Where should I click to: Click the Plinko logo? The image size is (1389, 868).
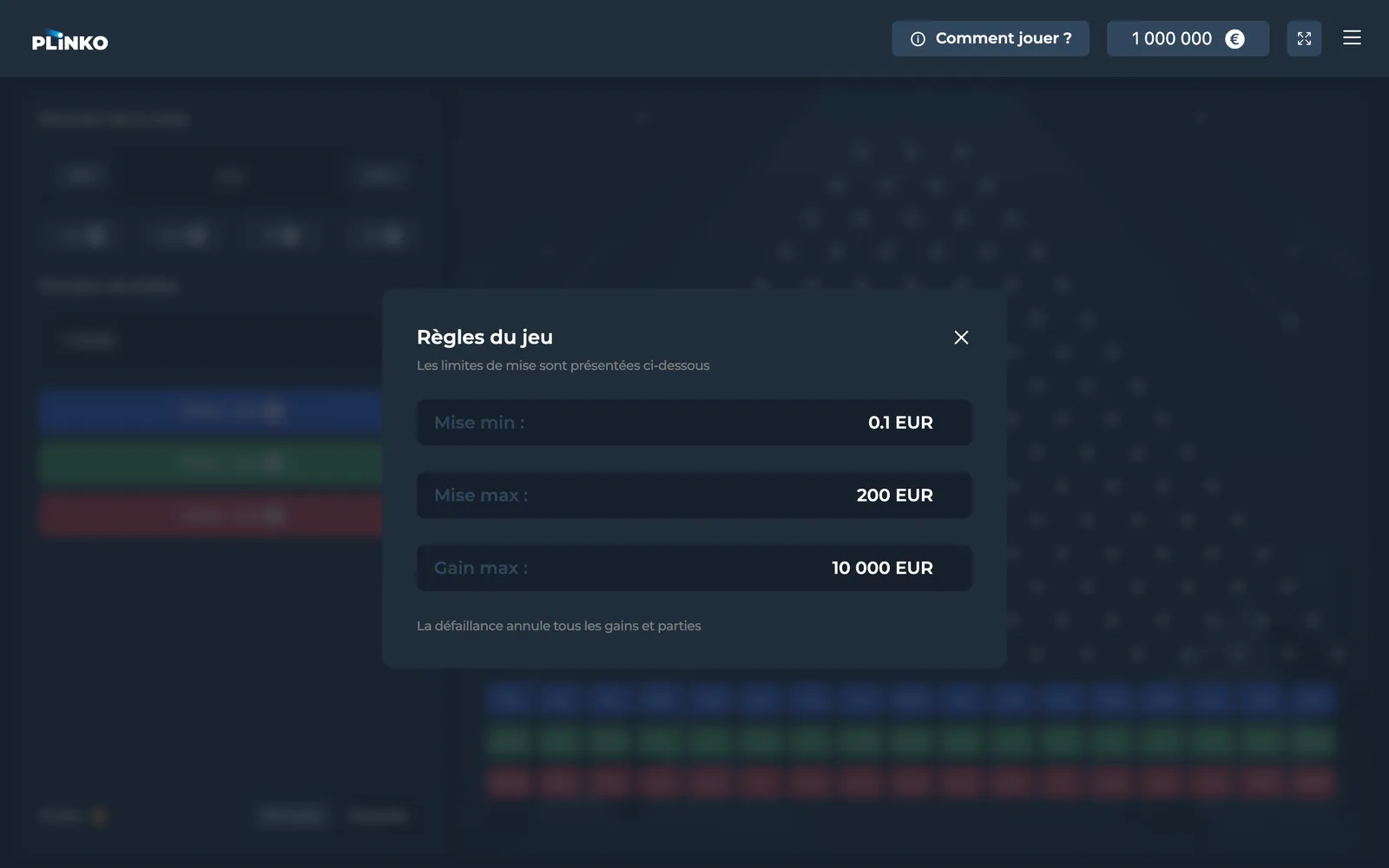tap(69, 40)
